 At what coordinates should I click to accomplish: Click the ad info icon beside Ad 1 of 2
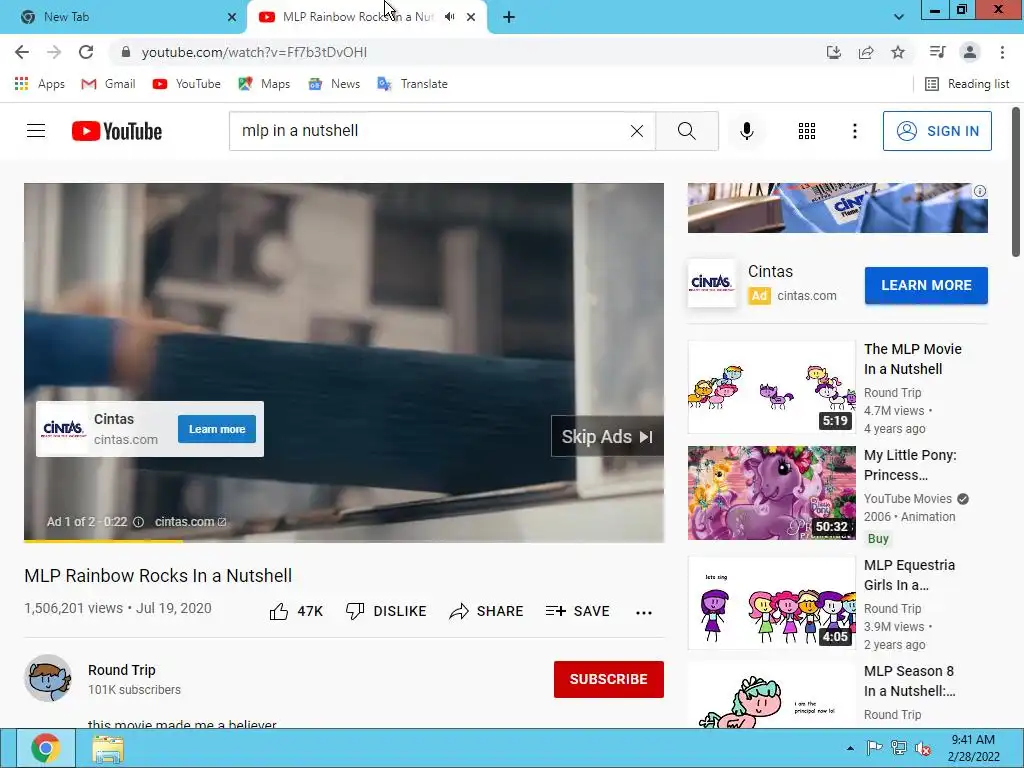tap(138, 522)
